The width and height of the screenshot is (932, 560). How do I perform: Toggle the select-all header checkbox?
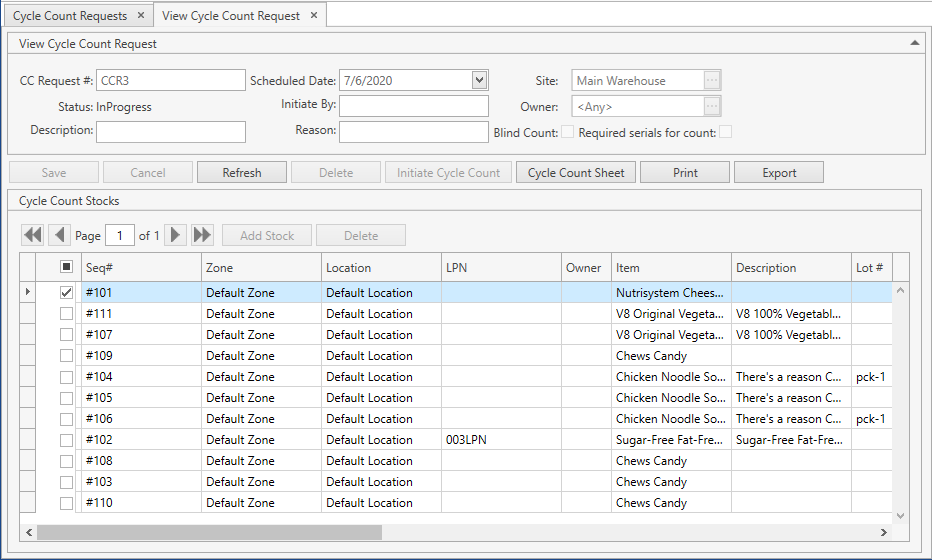coord(67,267)
